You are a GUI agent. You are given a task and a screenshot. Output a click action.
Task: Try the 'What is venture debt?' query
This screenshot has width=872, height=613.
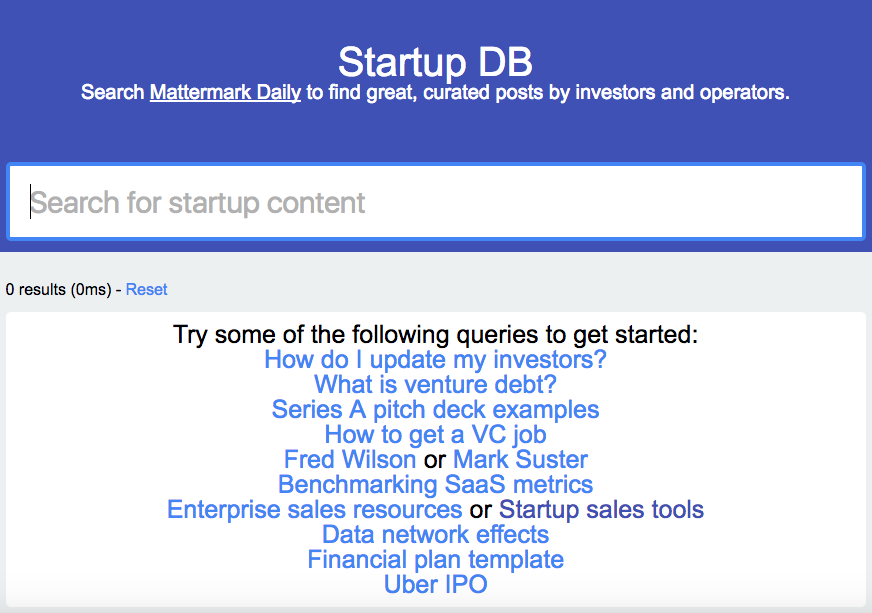click(x=435, y=384)
